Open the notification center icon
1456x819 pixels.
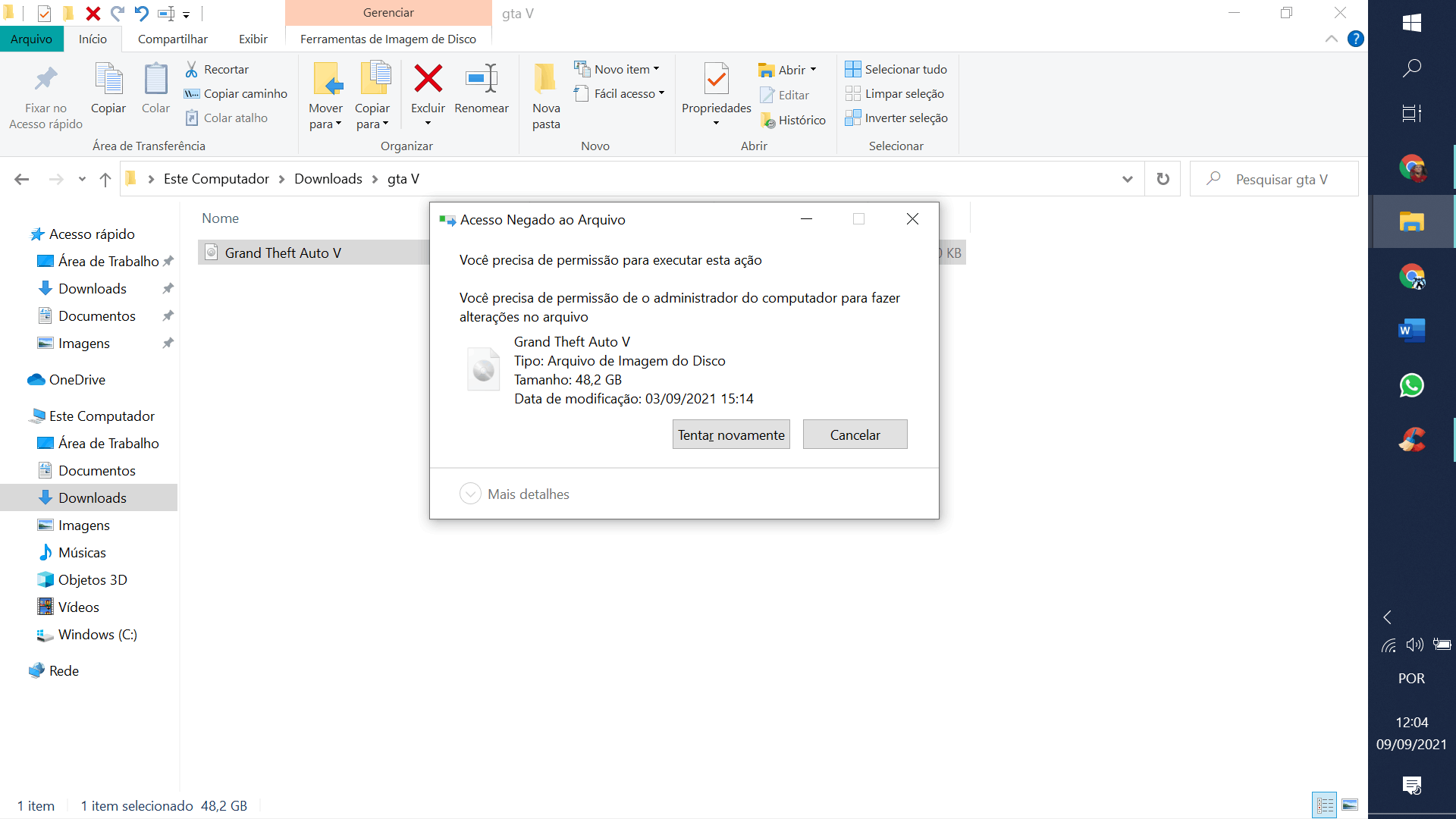[1411, 786]
